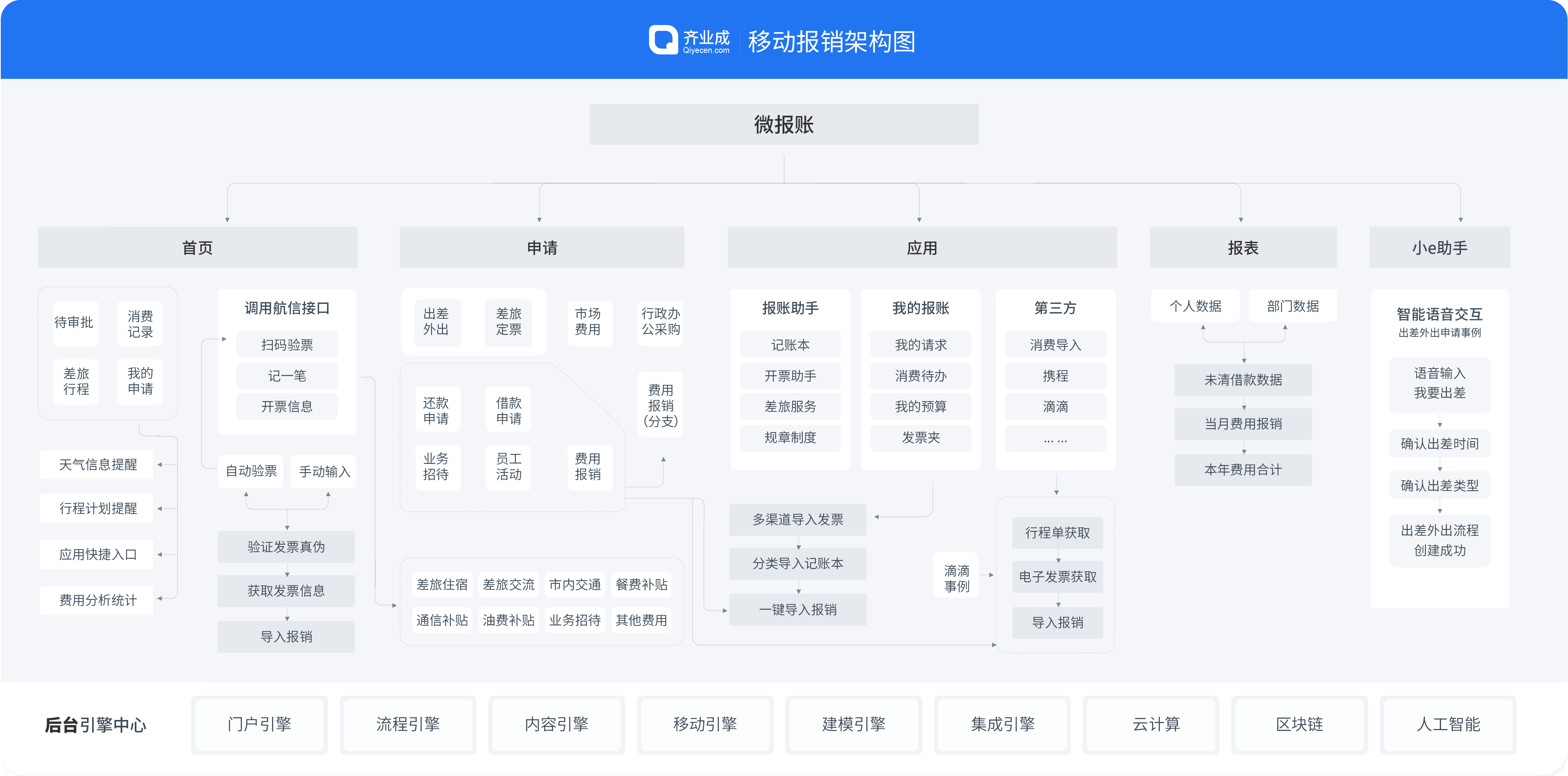
Task: Open the 首页 module
Action: 197,247
